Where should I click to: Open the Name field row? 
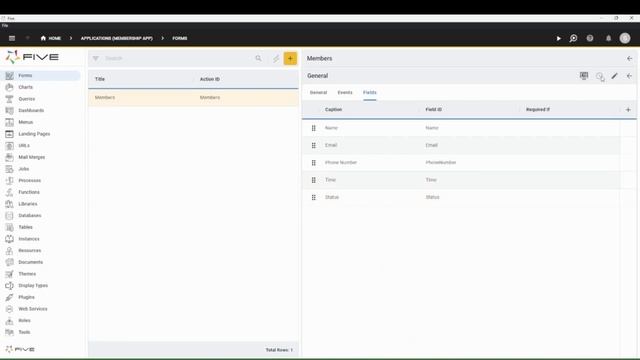point(461,128)
